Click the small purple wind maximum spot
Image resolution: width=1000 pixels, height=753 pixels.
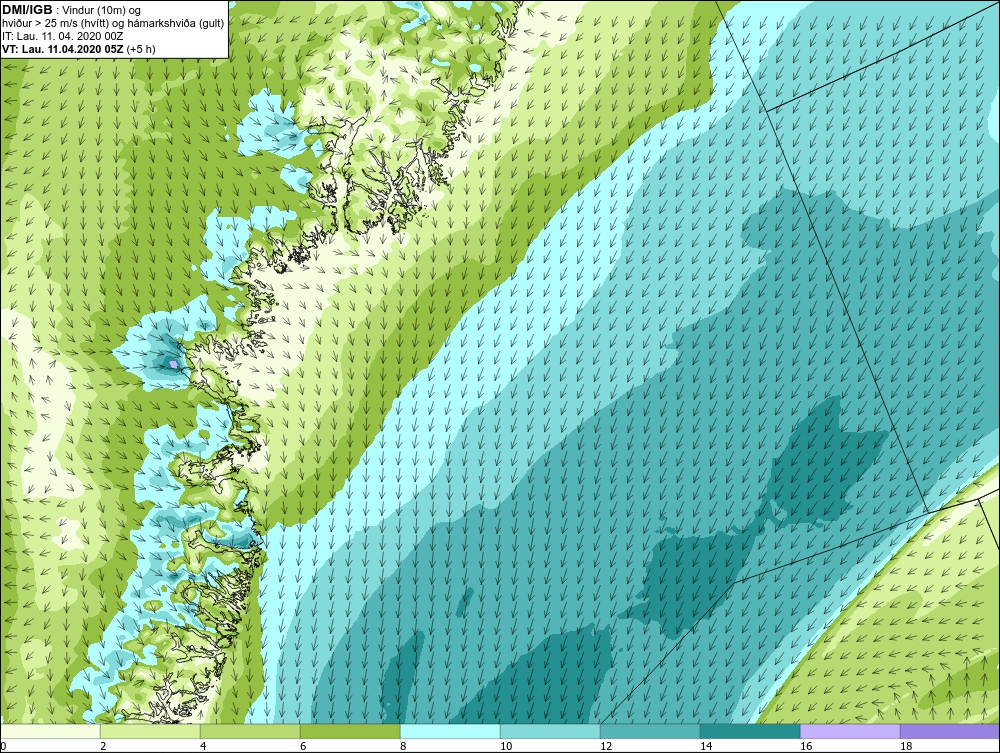[173, 363]
